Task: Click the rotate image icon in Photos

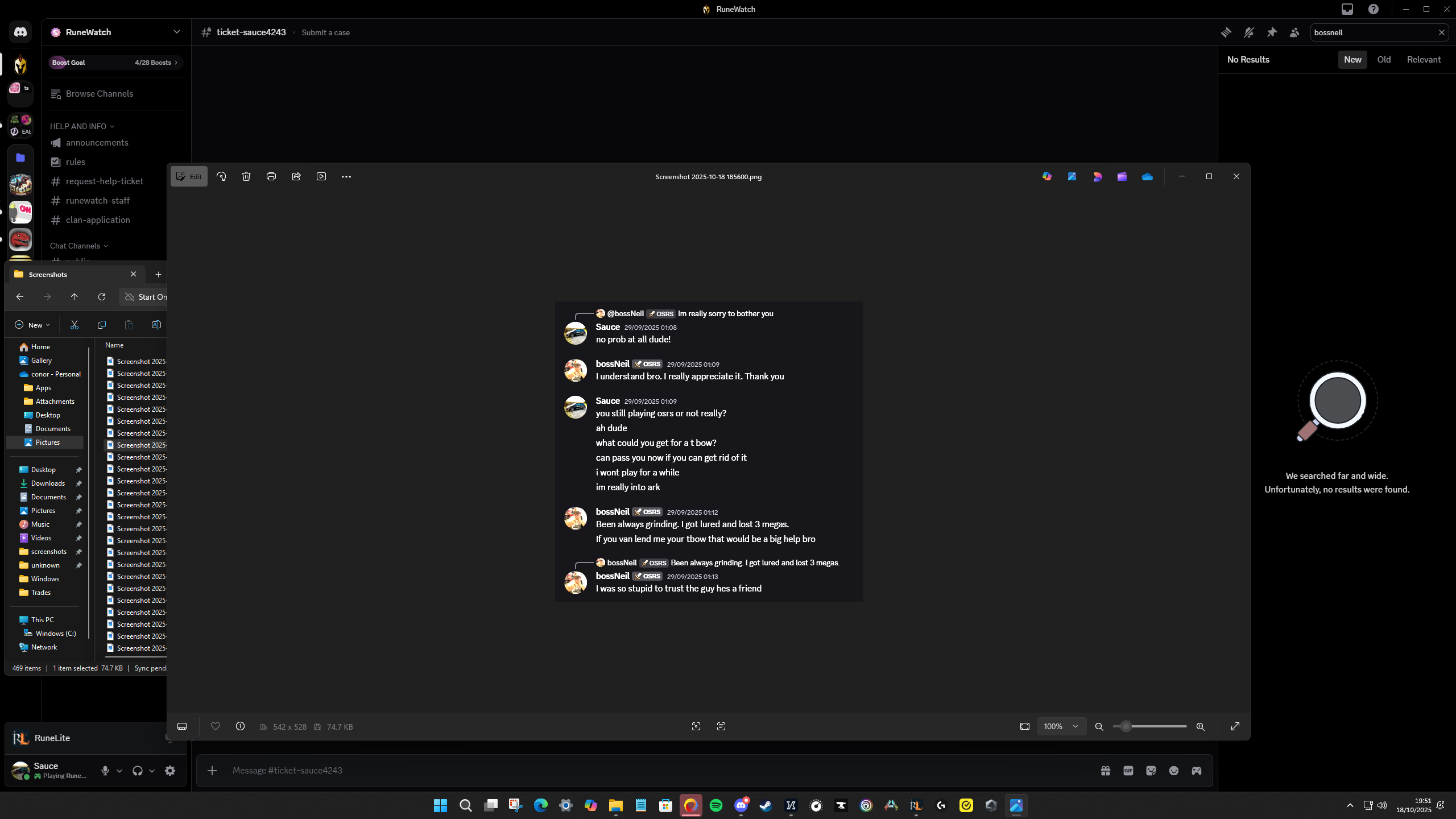Action: pyautogui.click(x=221, y=176)
